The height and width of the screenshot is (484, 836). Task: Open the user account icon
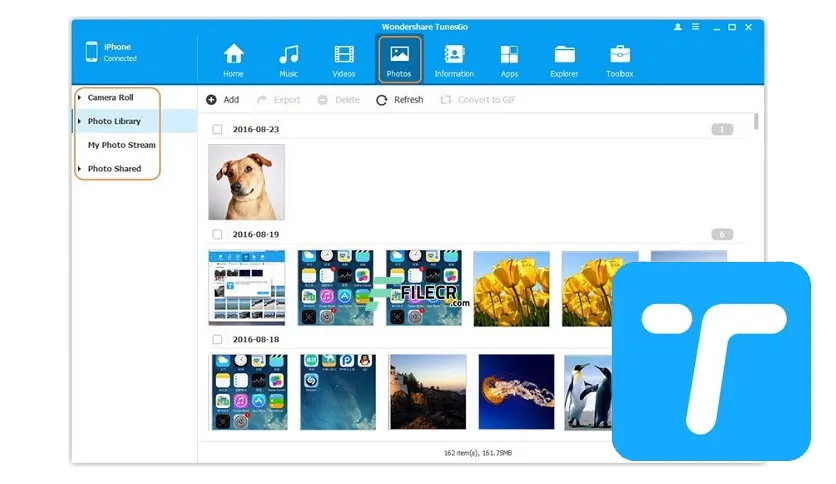coord(678,27)
